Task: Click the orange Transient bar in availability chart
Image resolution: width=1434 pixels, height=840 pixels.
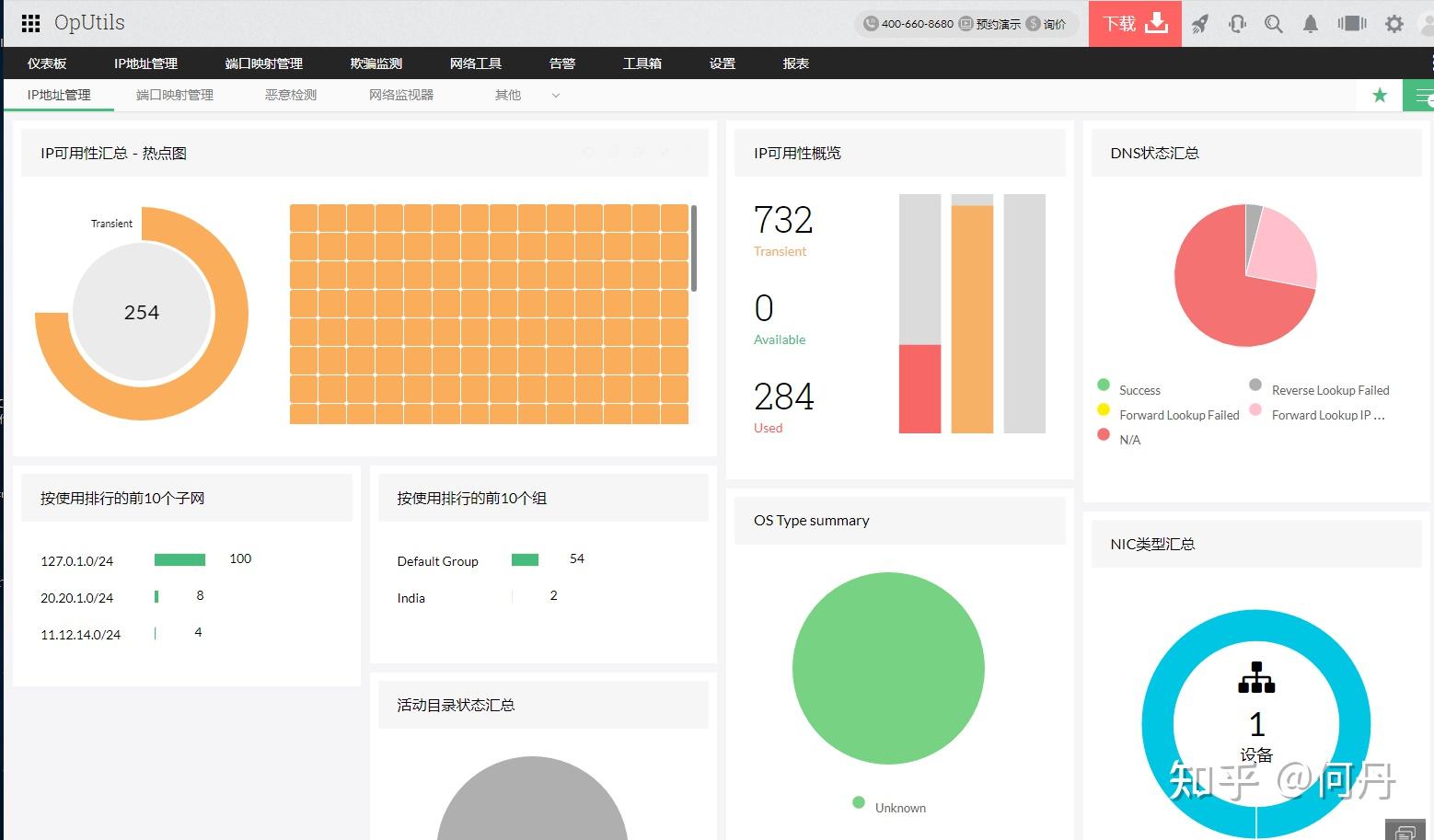Action: tap(972, 318)
